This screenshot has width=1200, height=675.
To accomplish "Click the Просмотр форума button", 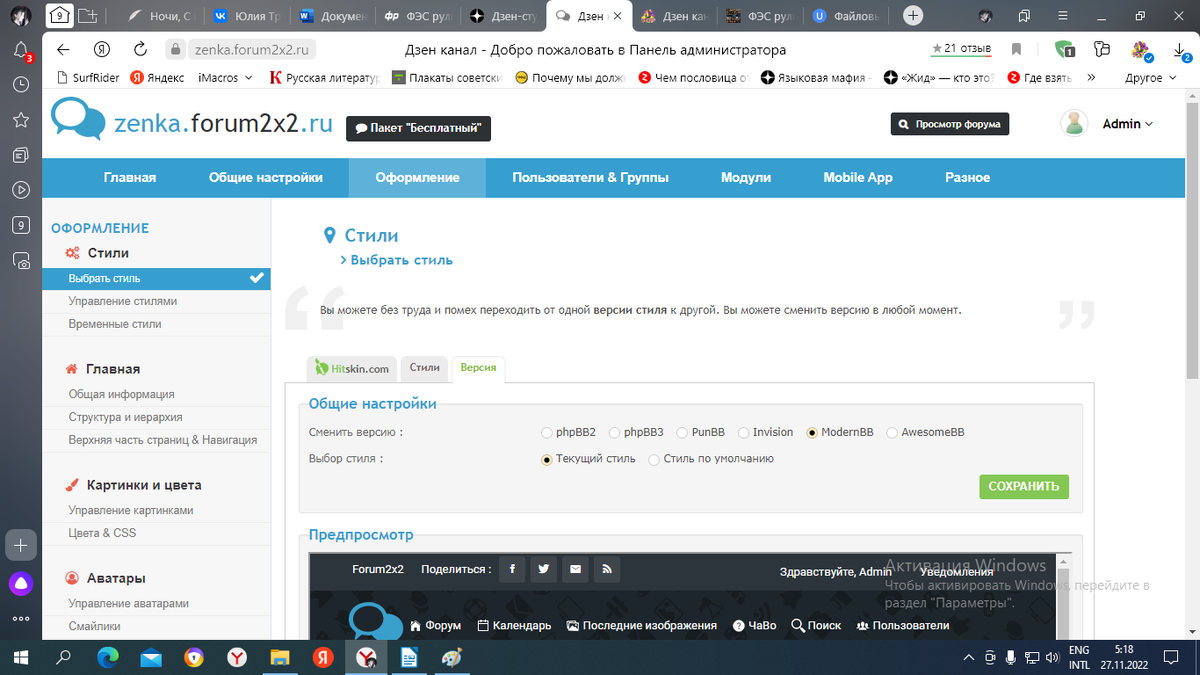I will click(x=950, y=124).
